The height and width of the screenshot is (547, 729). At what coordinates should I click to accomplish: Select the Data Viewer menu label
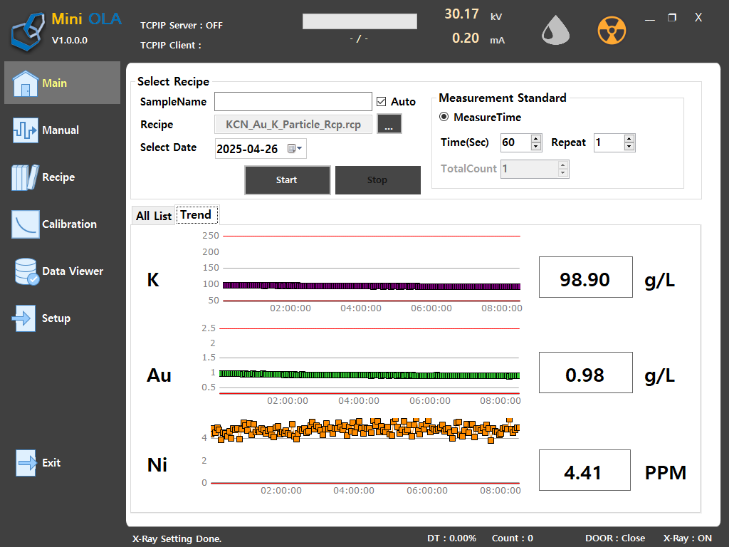click(x=73, y=271)
